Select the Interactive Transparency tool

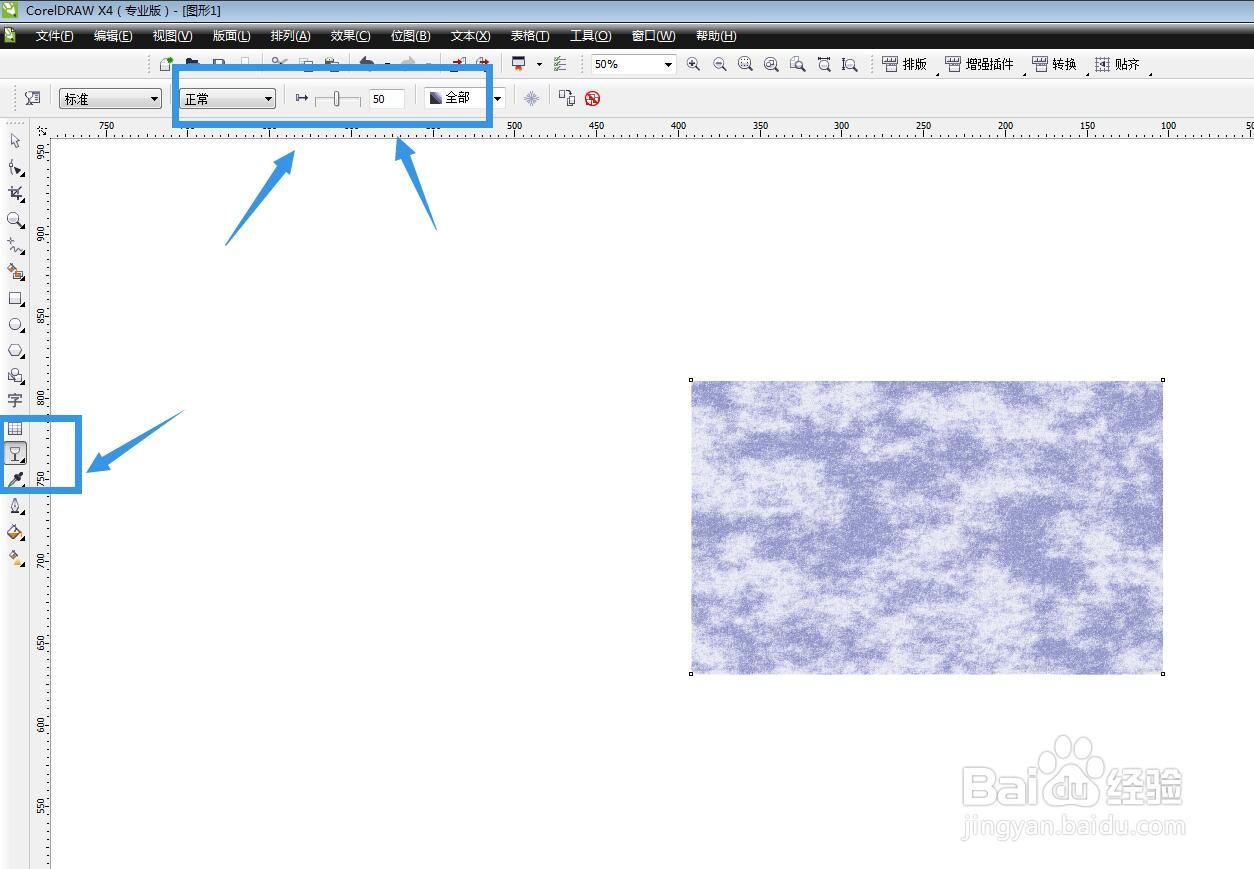(15, 454)
